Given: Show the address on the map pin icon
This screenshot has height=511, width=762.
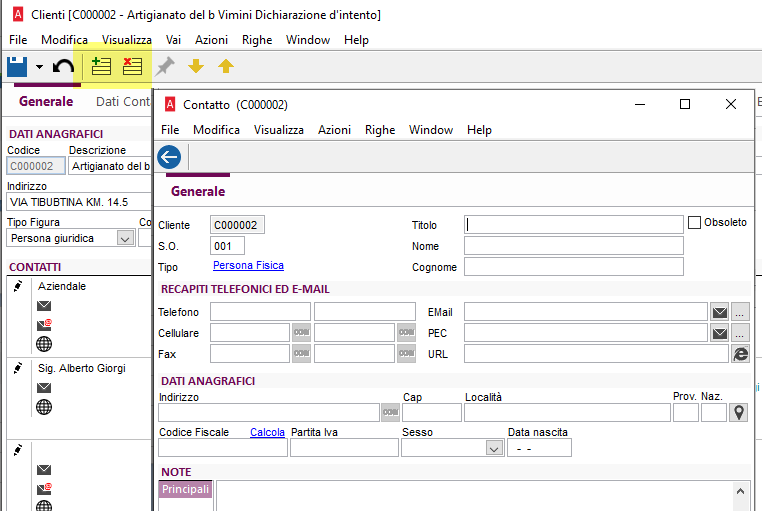Looking at the screenshot, I should click(739, 412).
